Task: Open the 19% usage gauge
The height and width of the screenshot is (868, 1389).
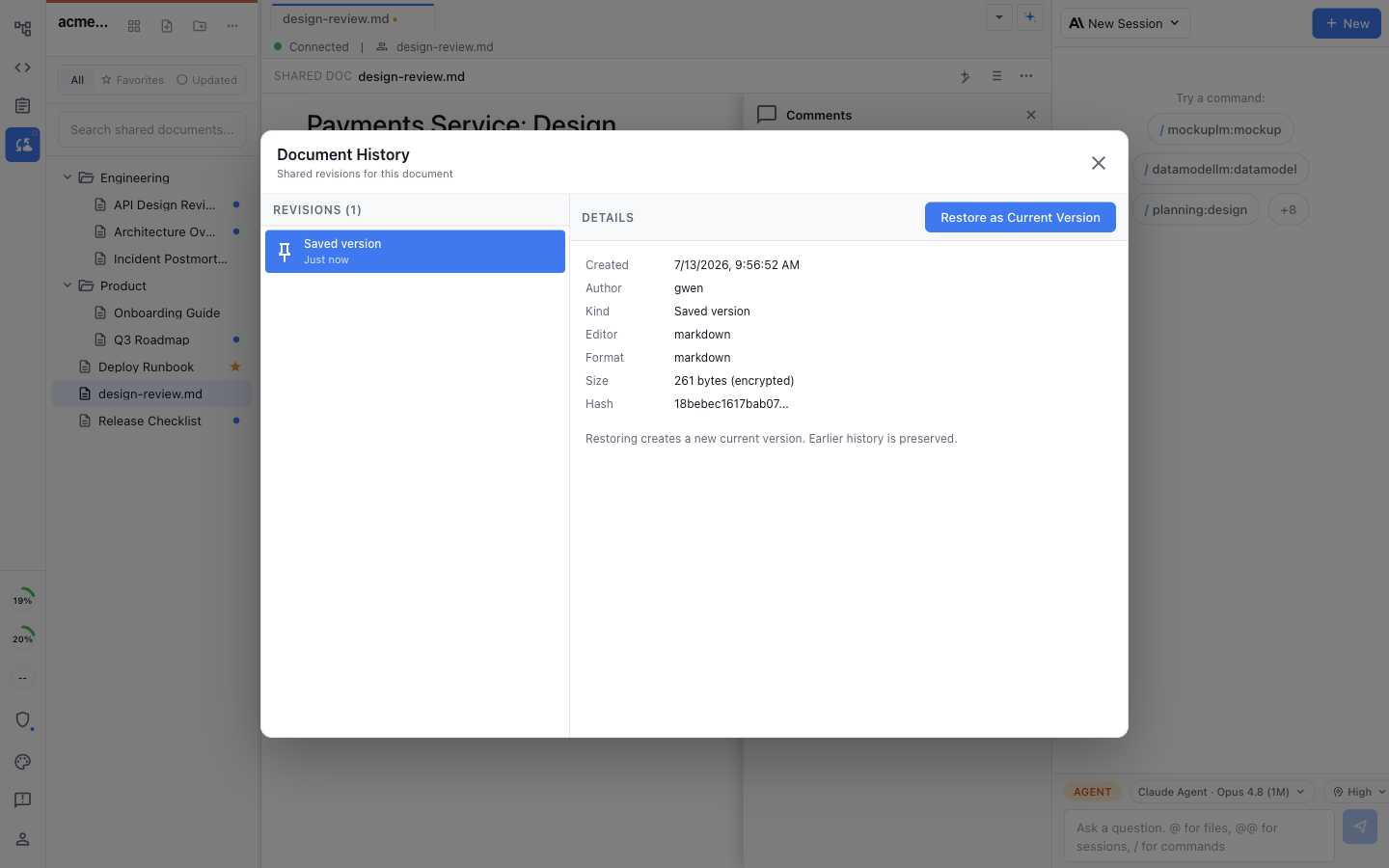Action: click(22, 598)
